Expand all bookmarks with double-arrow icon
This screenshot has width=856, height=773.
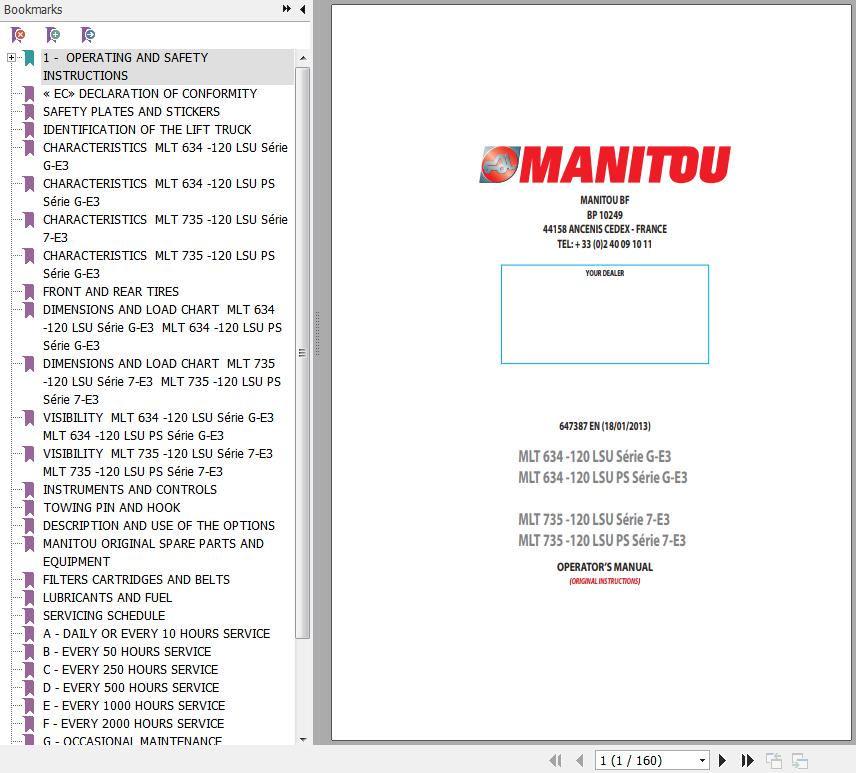pos(287,9)
